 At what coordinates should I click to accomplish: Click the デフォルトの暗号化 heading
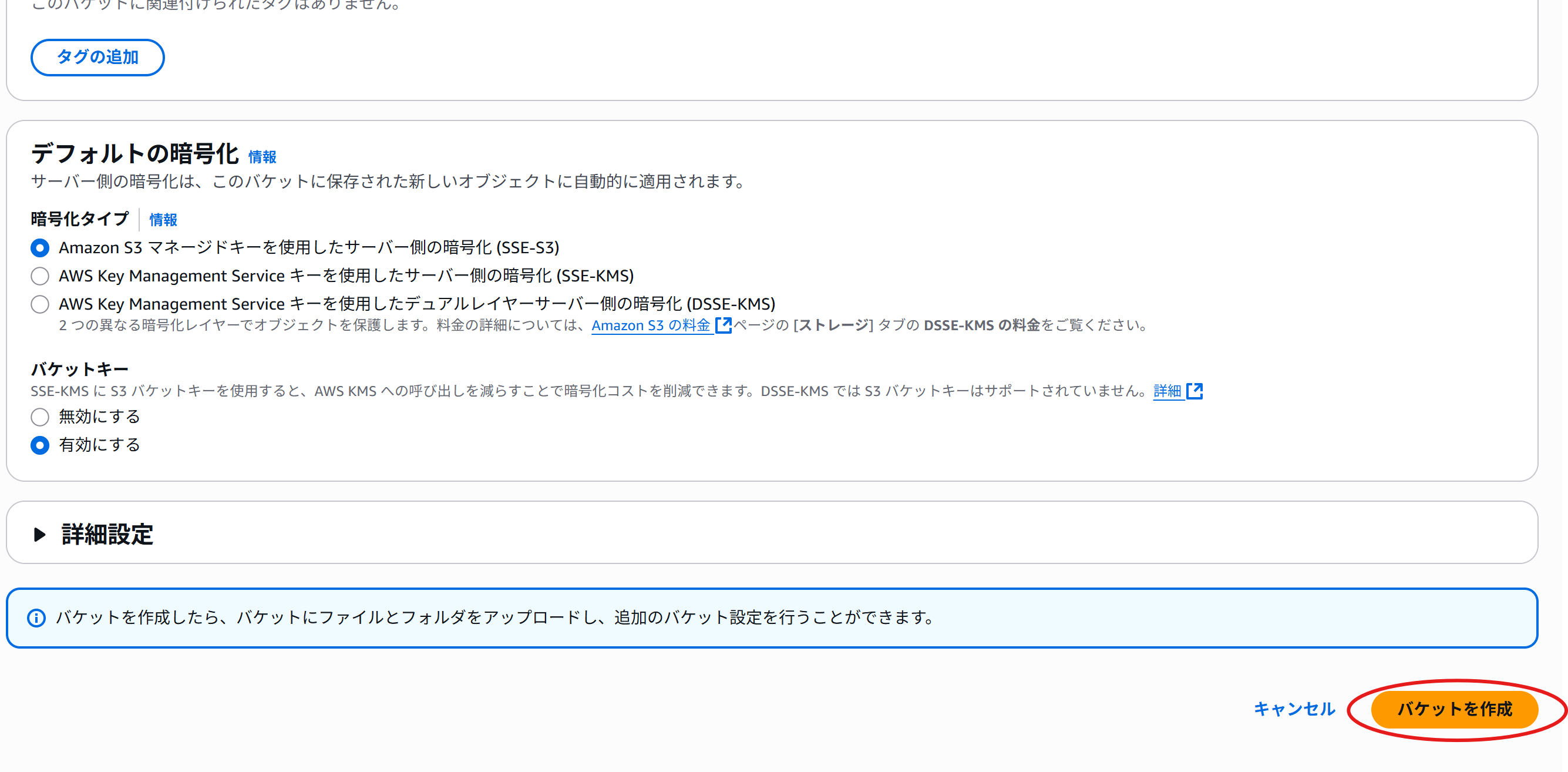click(135, 153)
